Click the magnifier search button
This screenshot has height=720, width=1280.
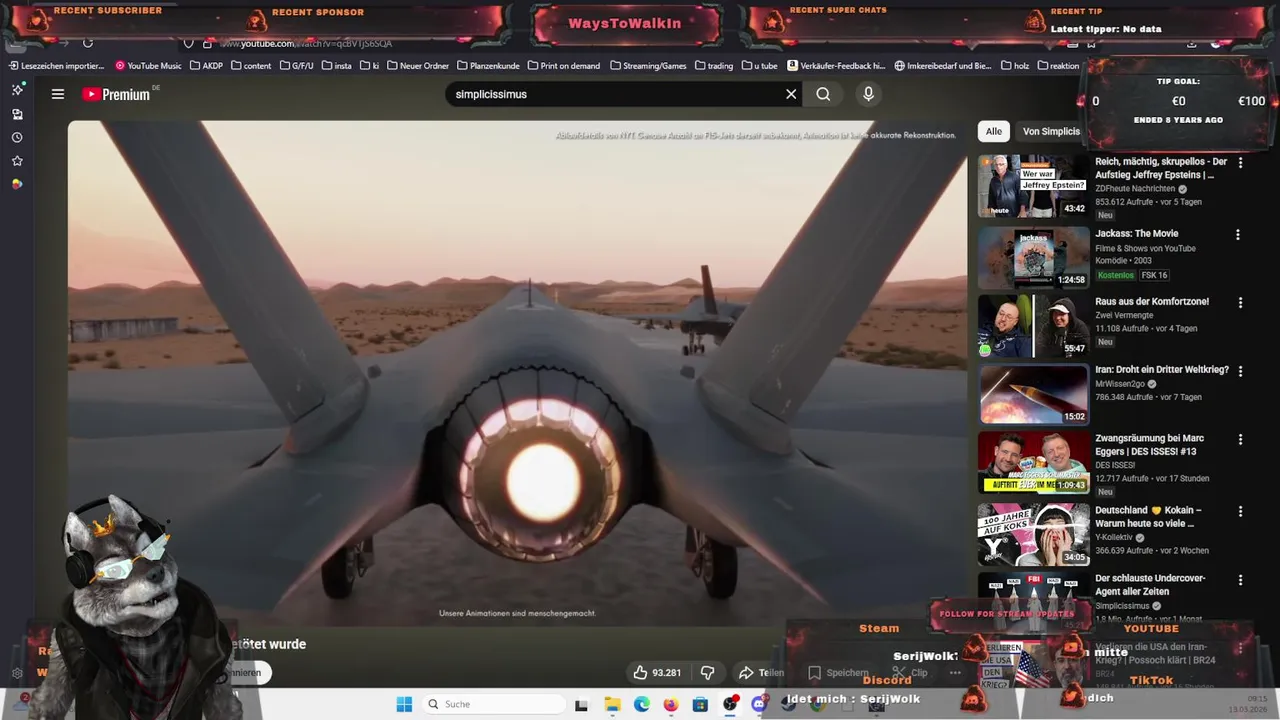coord(823,94)
